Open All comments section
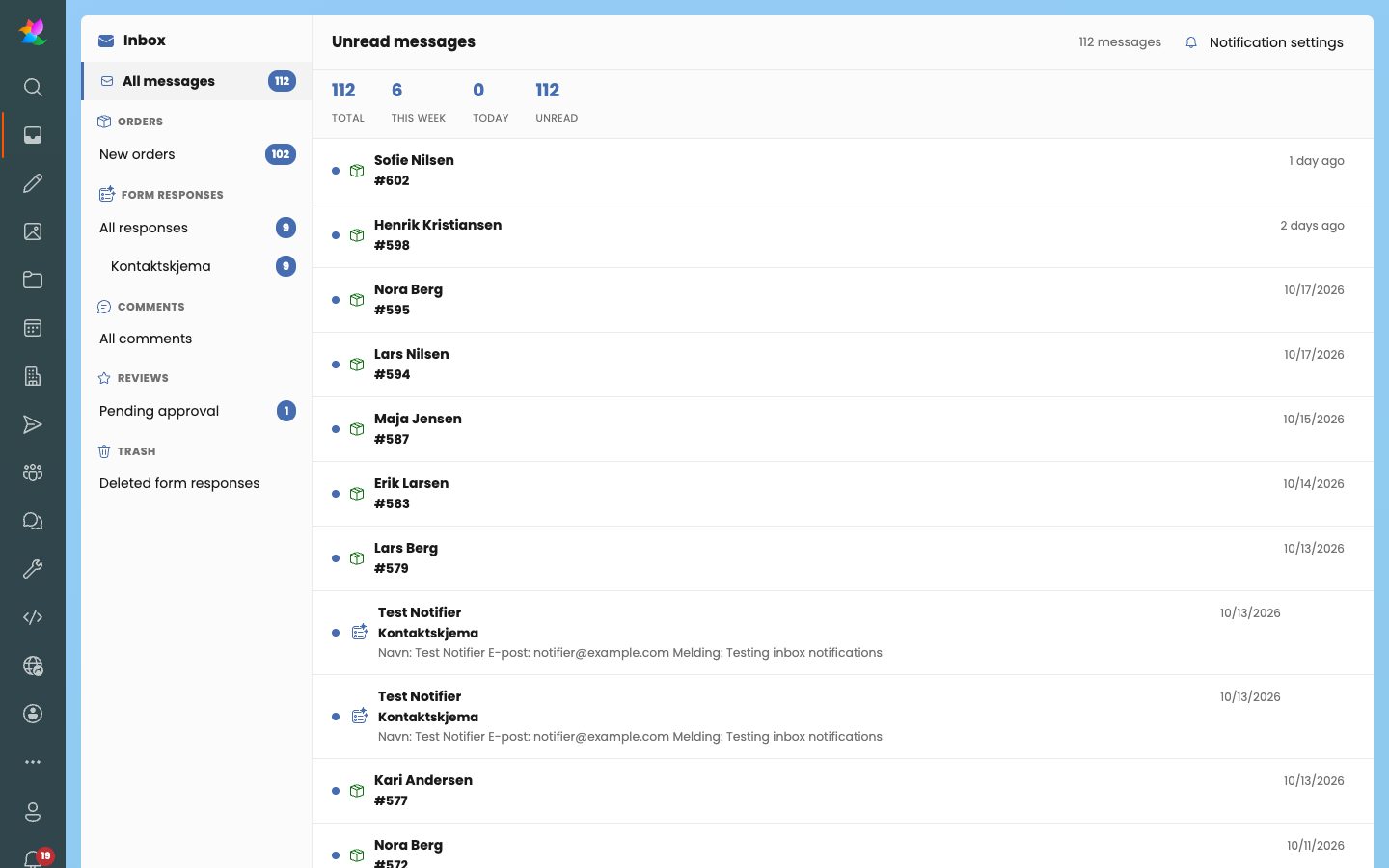Image resolution: width=1389 pixels, height=868 pixels. (197, 339)
